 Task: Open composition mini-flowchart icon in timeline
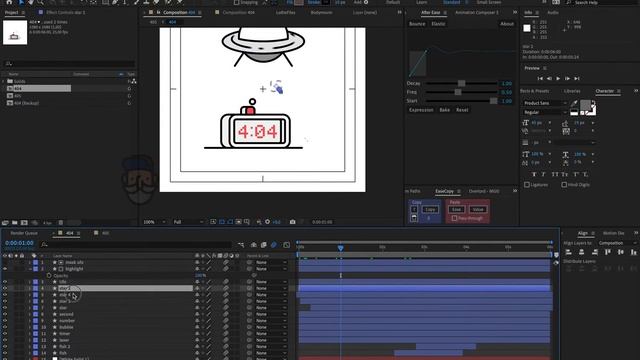241,245
